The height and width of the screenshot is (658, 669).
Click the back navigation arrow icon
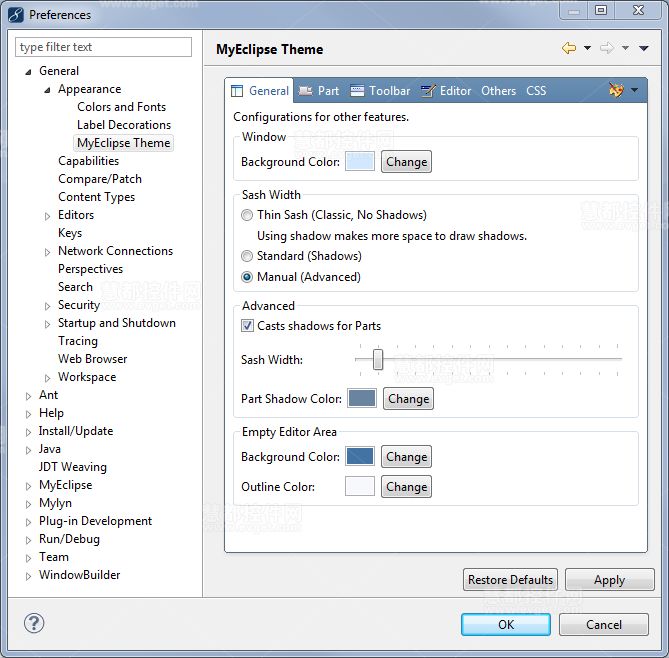click(569, 48)
